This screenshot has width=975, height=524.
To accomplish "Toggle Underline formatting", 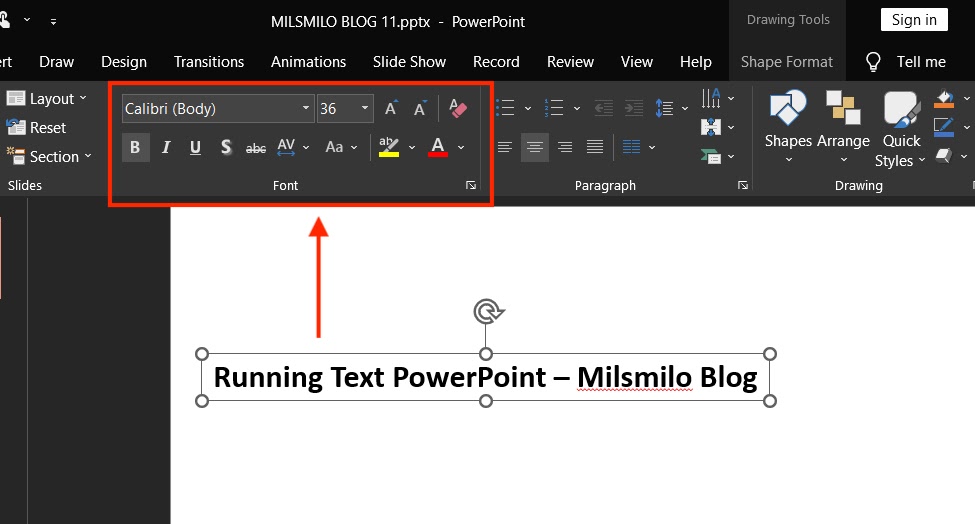I will click(x=195, y=147).
